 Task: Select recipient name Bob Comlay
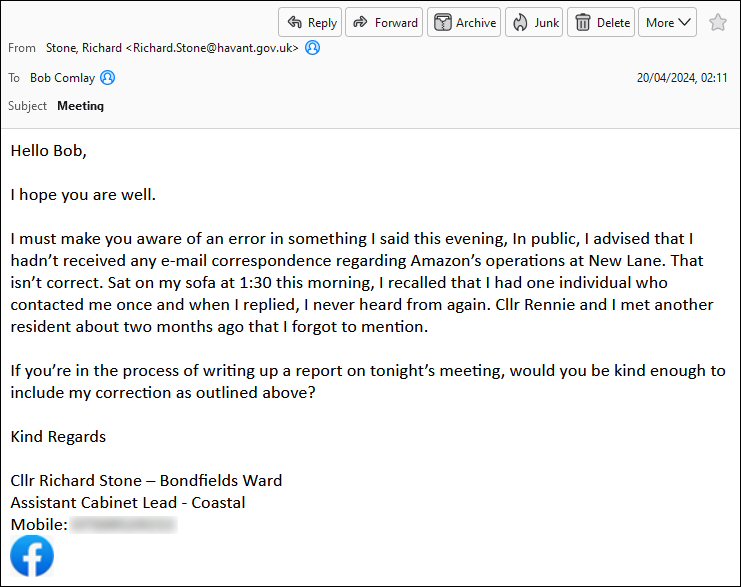coord(63,78)
